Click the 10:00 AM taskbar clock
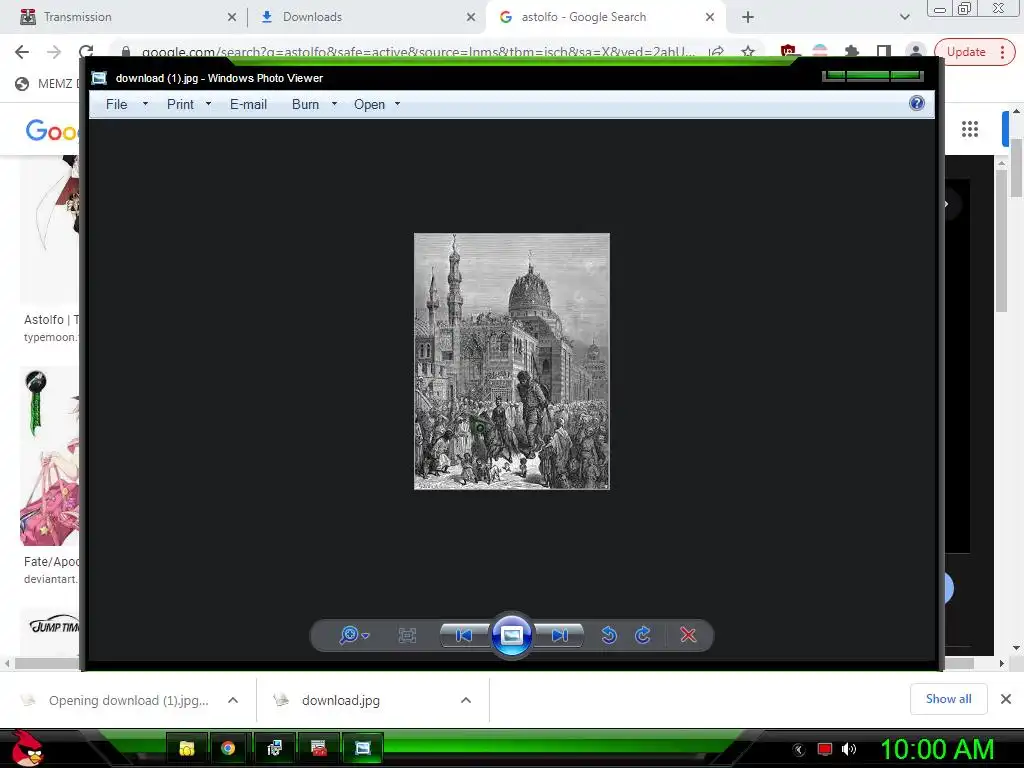Viewport: 1024px width, 768px height. point(937,749)
